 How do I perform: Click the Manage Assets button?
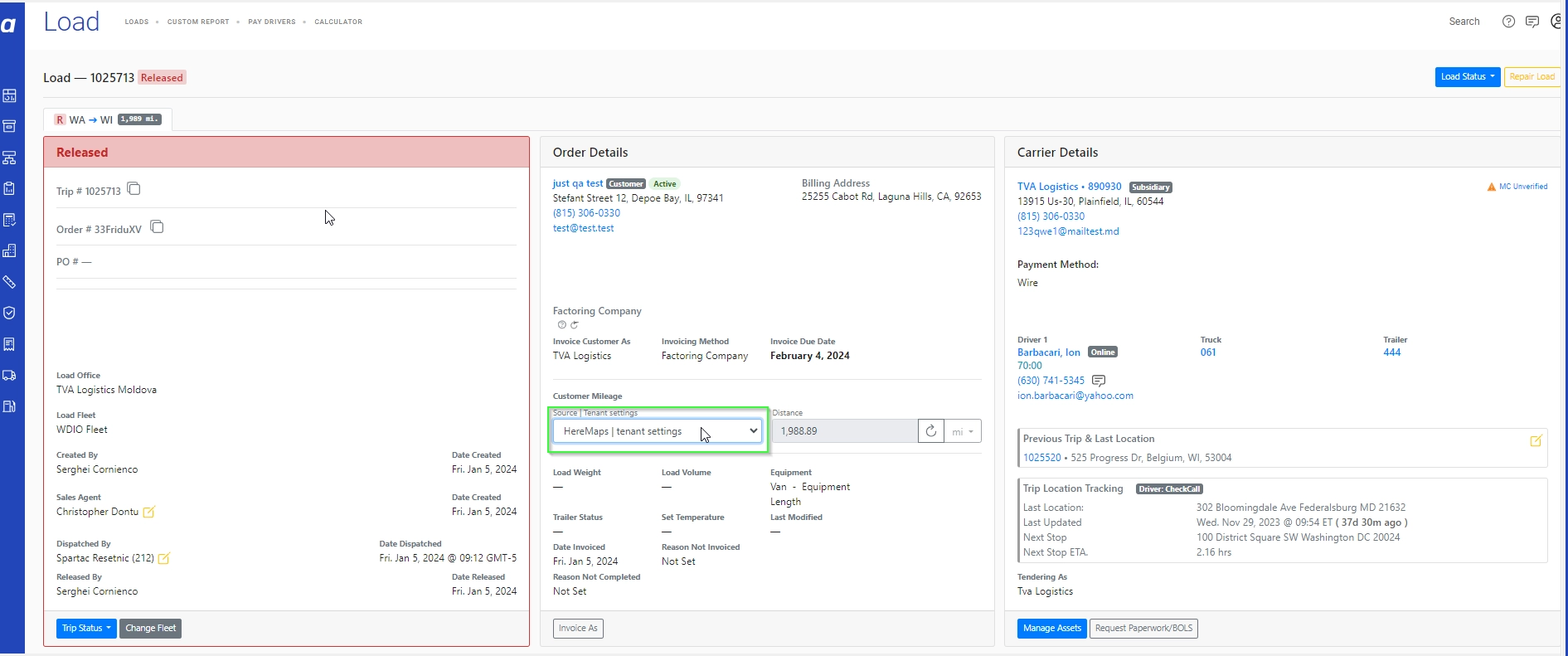coord(1052,629)
